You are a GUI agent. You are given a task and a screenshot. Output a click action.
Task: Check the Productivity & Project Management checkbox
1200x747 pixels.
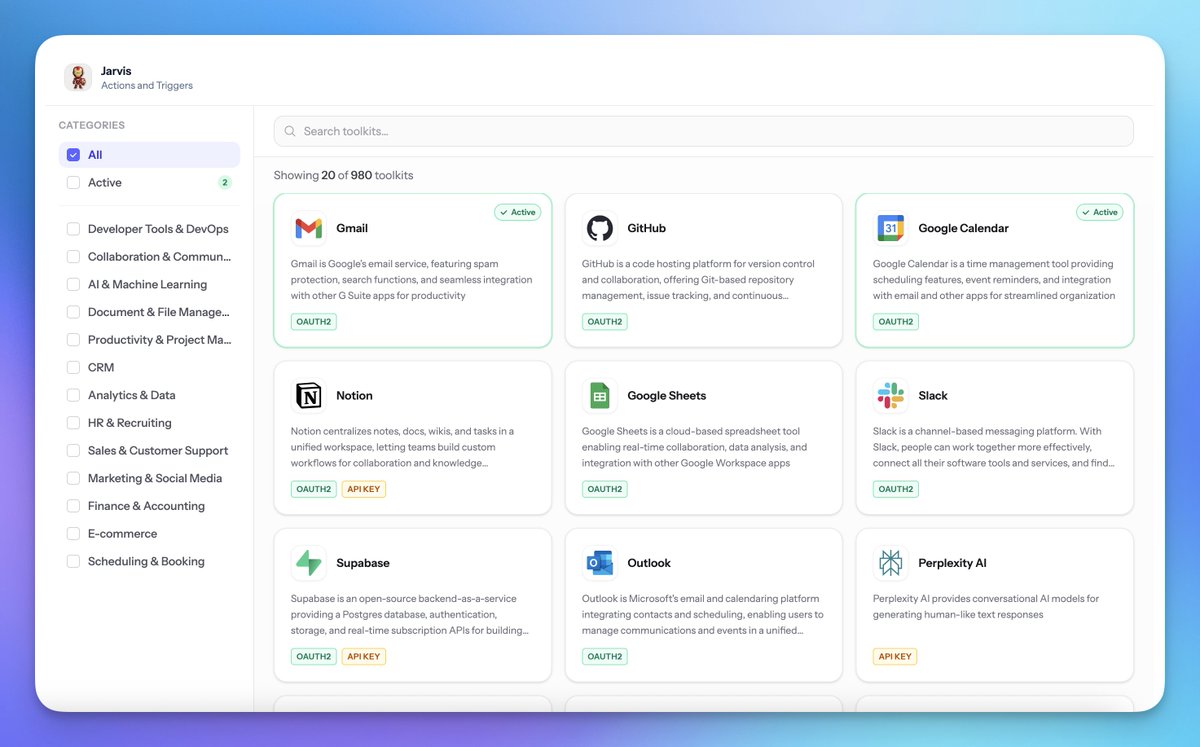[x=73, y=340]
